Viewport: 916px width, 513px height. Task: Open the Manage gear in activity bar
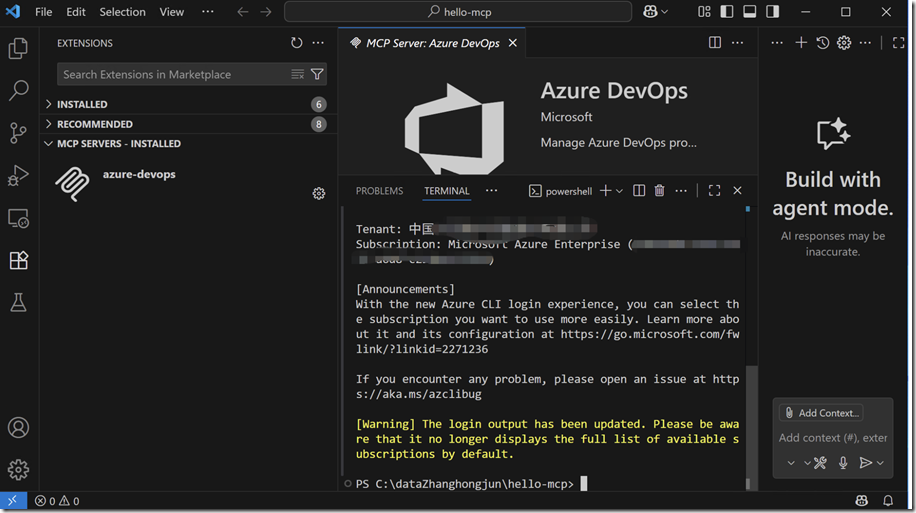click(18, 470)
